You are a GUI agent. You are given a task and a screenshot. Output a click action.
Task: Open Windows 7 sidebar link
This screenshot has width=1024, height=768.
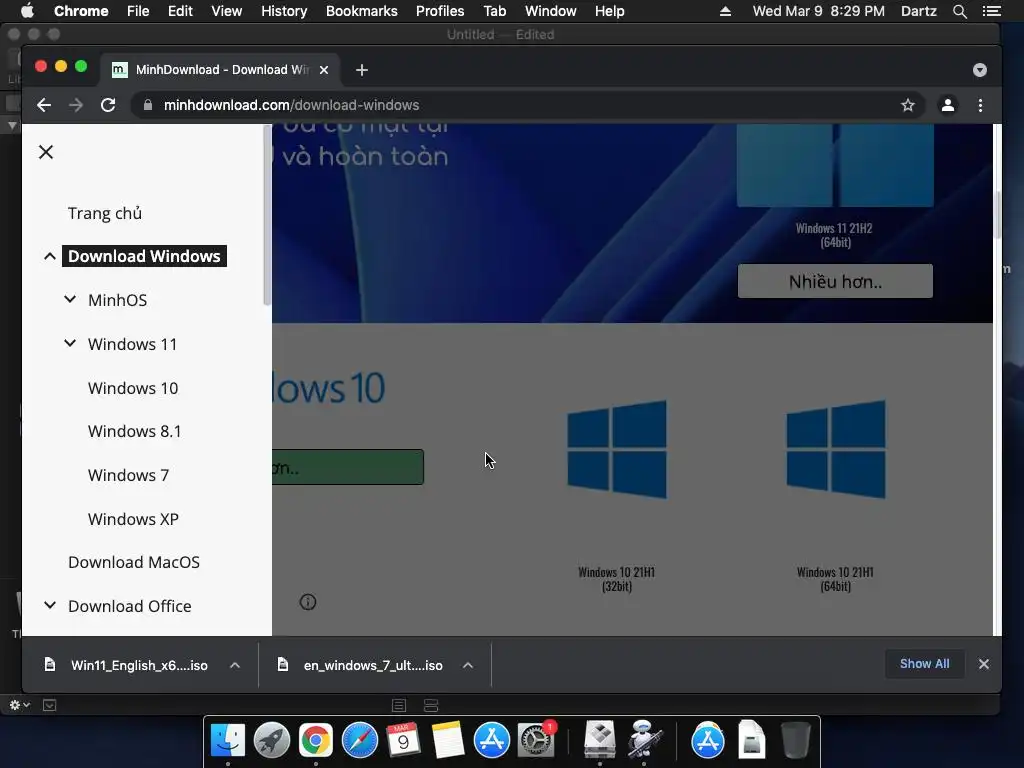click(129, 475)
